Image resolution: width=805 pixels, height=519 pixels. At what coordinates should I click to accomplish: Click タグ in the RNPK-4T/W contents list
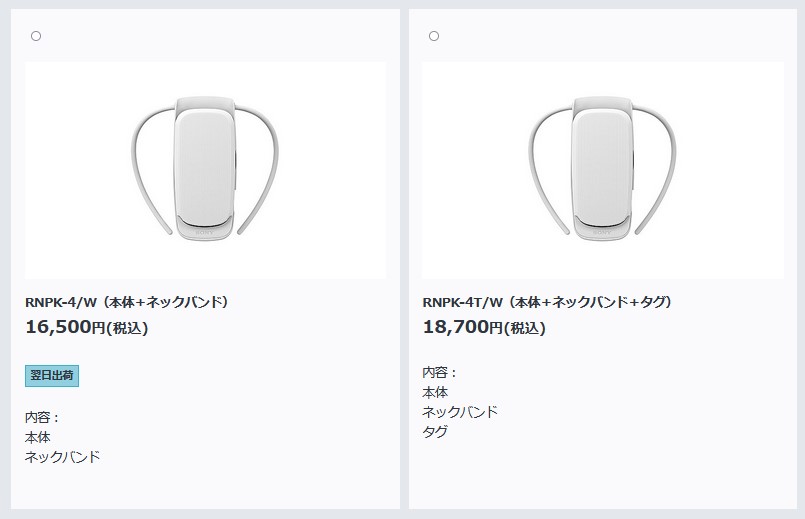click(435, 431)
